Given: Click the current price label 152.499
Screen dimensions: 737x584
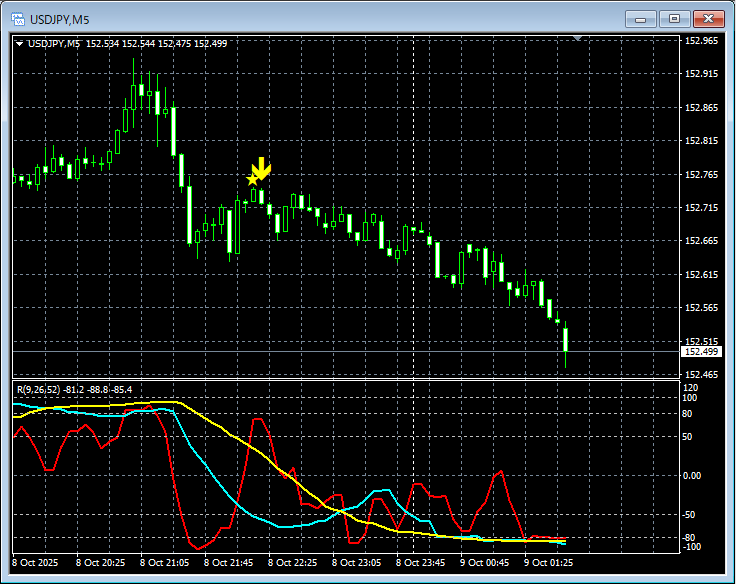Looking at the screenshot, I should (699, 351).
